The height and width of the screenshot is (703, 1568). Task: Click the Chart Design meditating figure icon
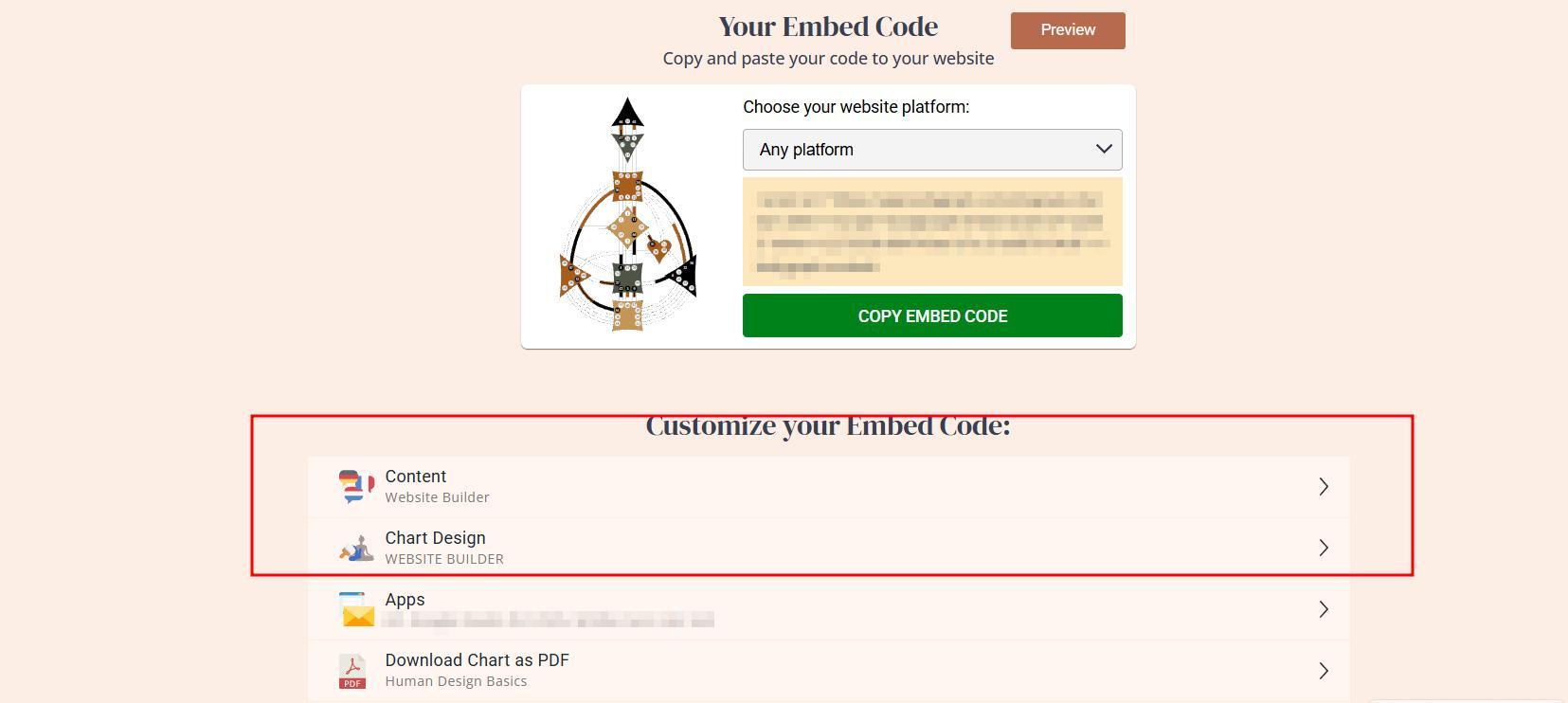click(357, 548)
